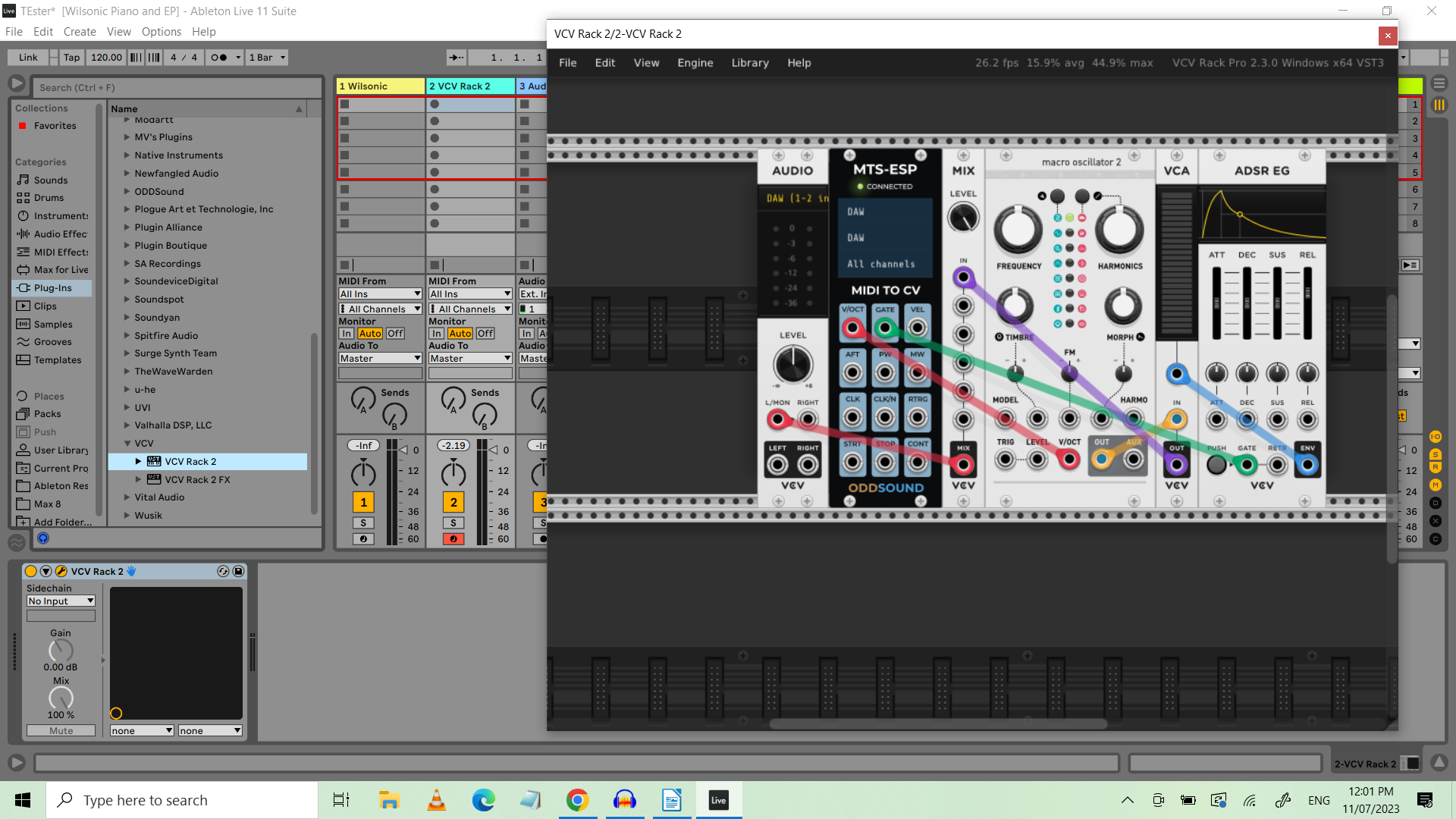Viewport: 1456px width, 819px height.
Task: Arm track 1 for recording
Action: 363,539
